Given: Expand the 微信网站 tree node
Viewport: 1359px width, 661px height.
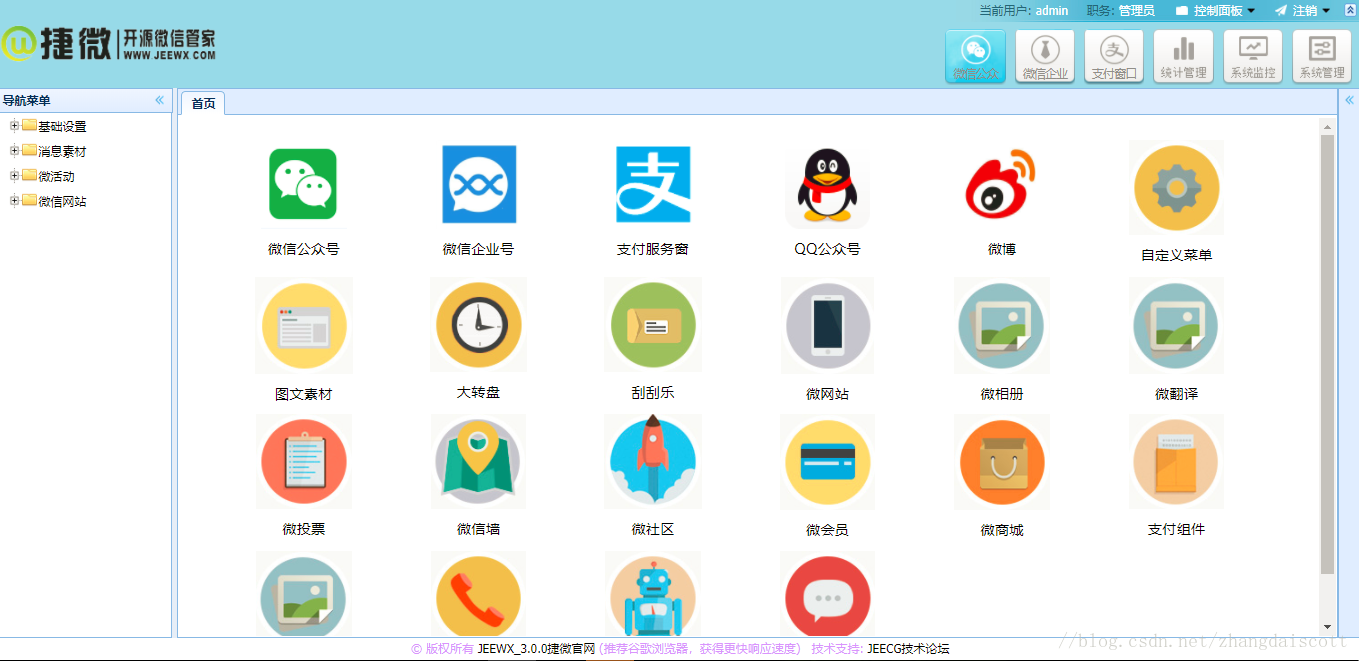Looking at the screenshot, I should (14, 201).
